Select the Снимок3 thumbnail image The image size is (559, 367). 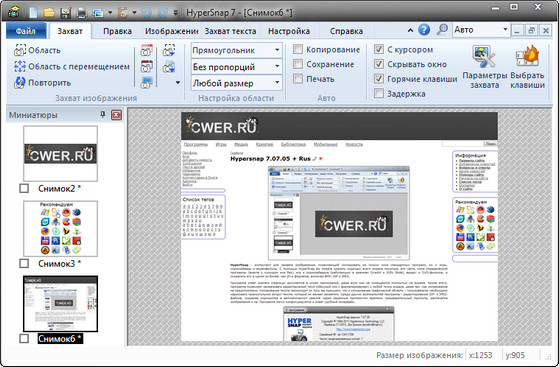[x=60, y=228]
